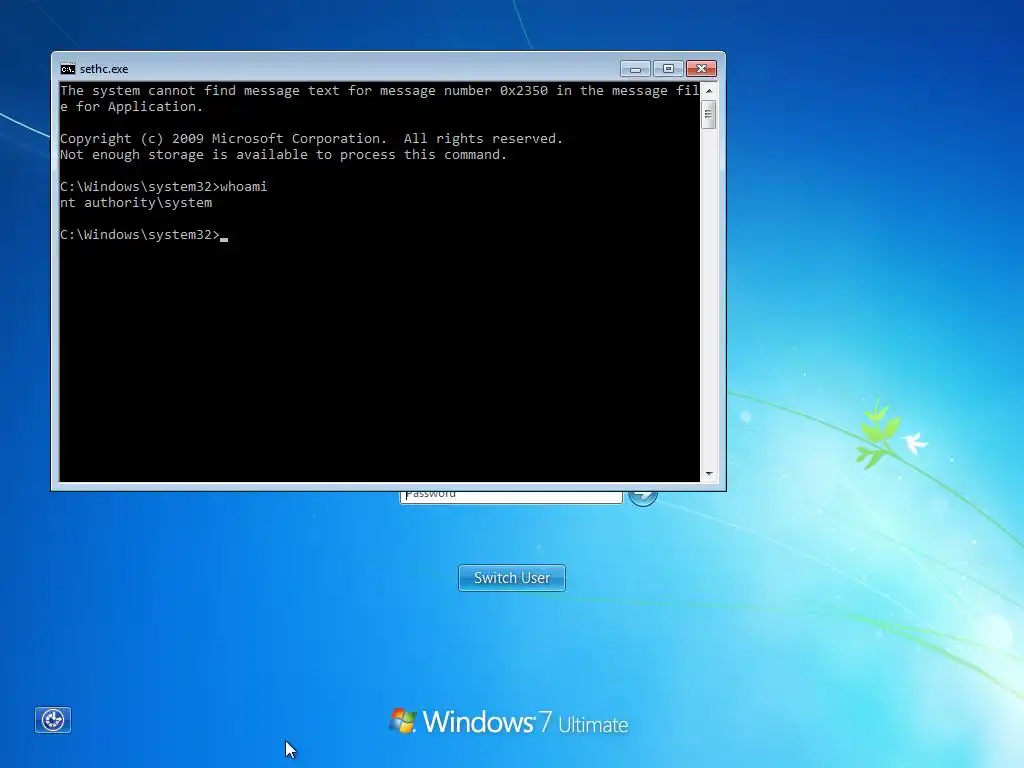The width and height of the screenshot is (1024, 768).
Task: Click the 'nt authority\system' output line
Action: [x=136, y=203]
